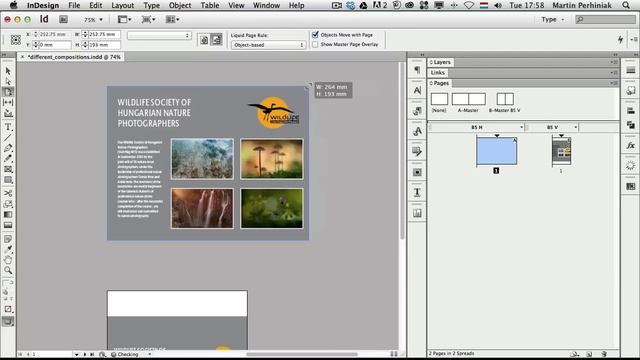
Task: Click the Y position field
Action: point(54,45)
